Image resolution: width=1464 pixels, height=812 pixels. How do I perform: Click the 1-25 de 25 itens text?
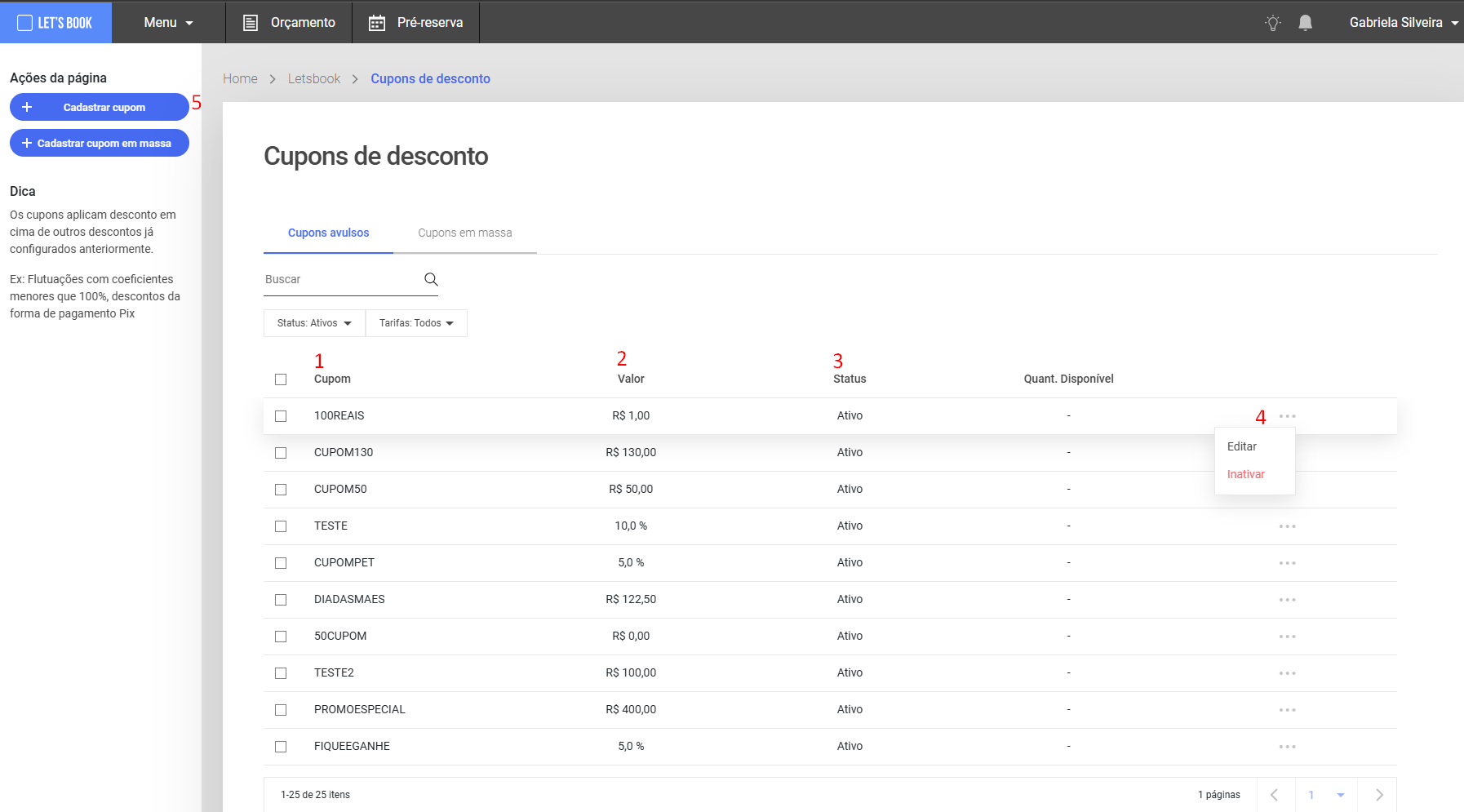315,795
